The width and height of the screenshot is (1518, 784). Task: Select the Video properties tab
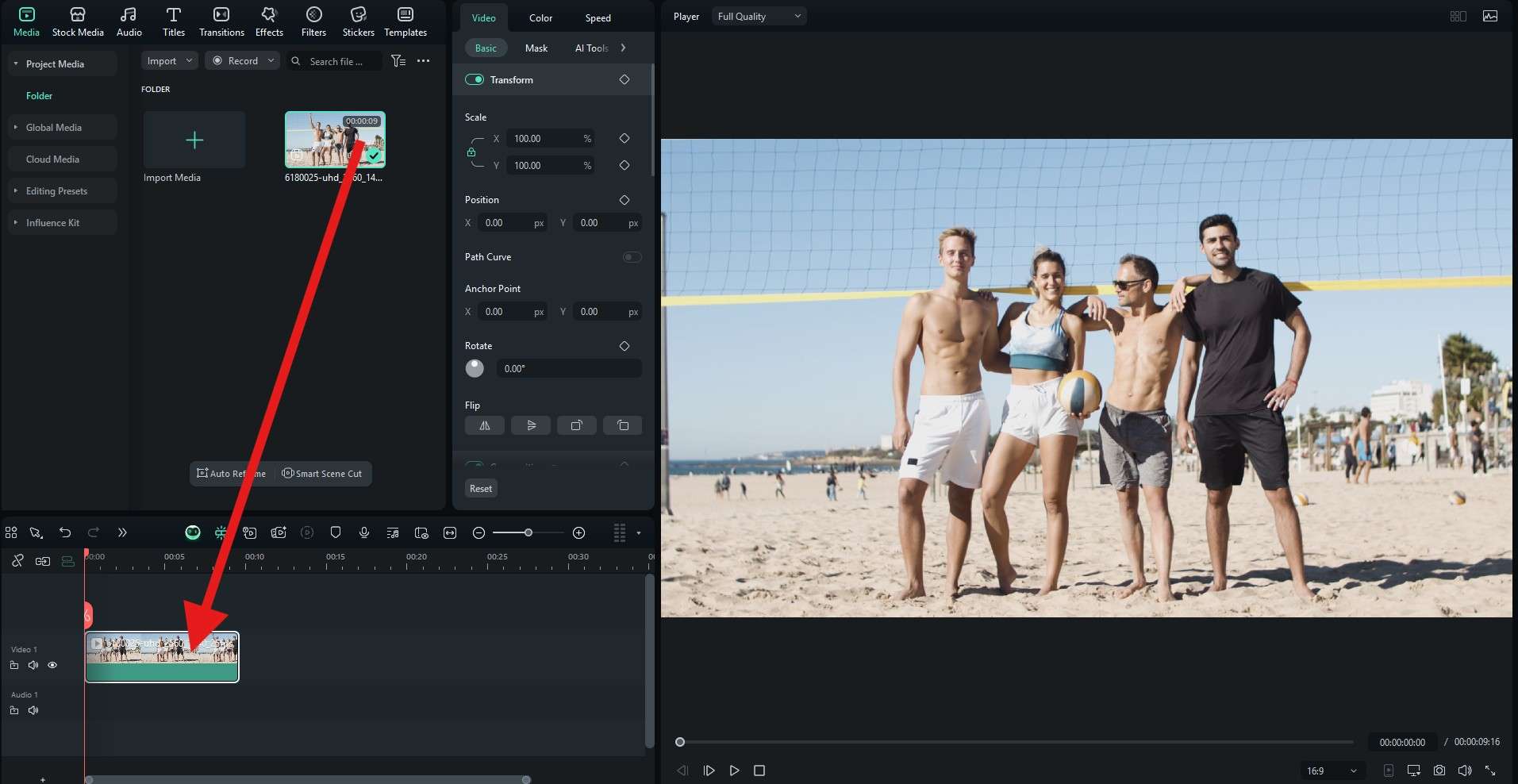point(483,17)
